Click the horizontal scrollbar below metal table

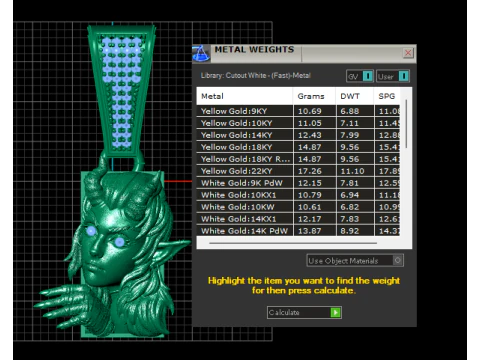293,243
